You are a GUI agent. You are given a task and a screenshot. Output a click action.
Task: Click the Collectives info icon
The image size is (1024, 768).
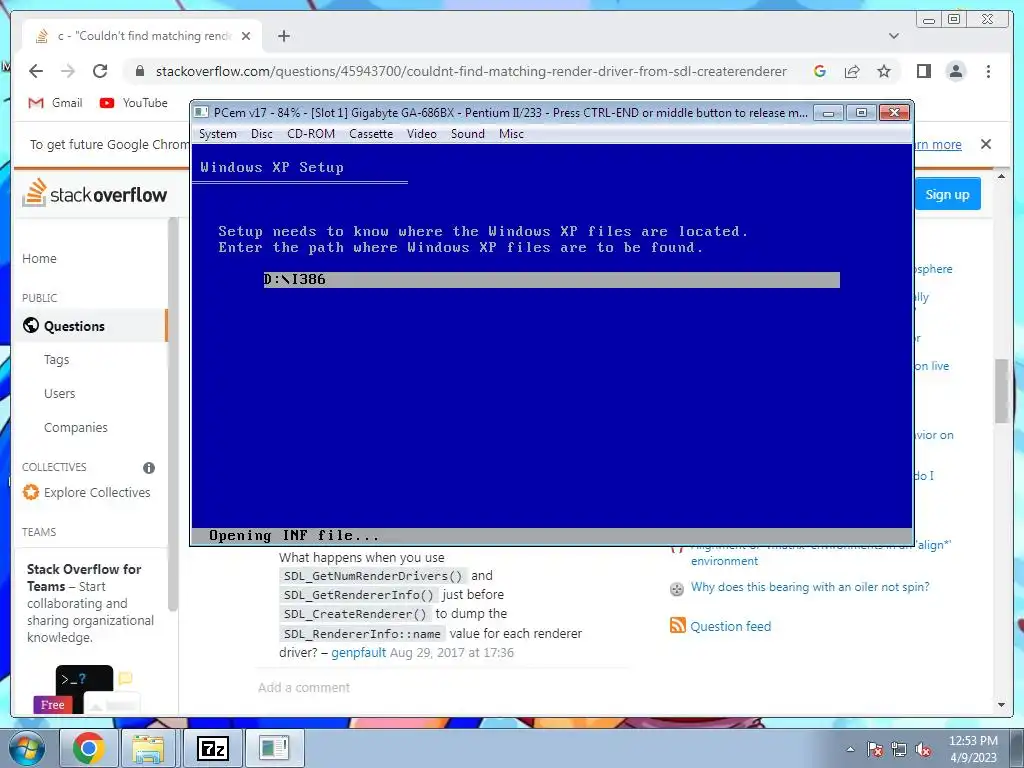(x=149, y=468)
